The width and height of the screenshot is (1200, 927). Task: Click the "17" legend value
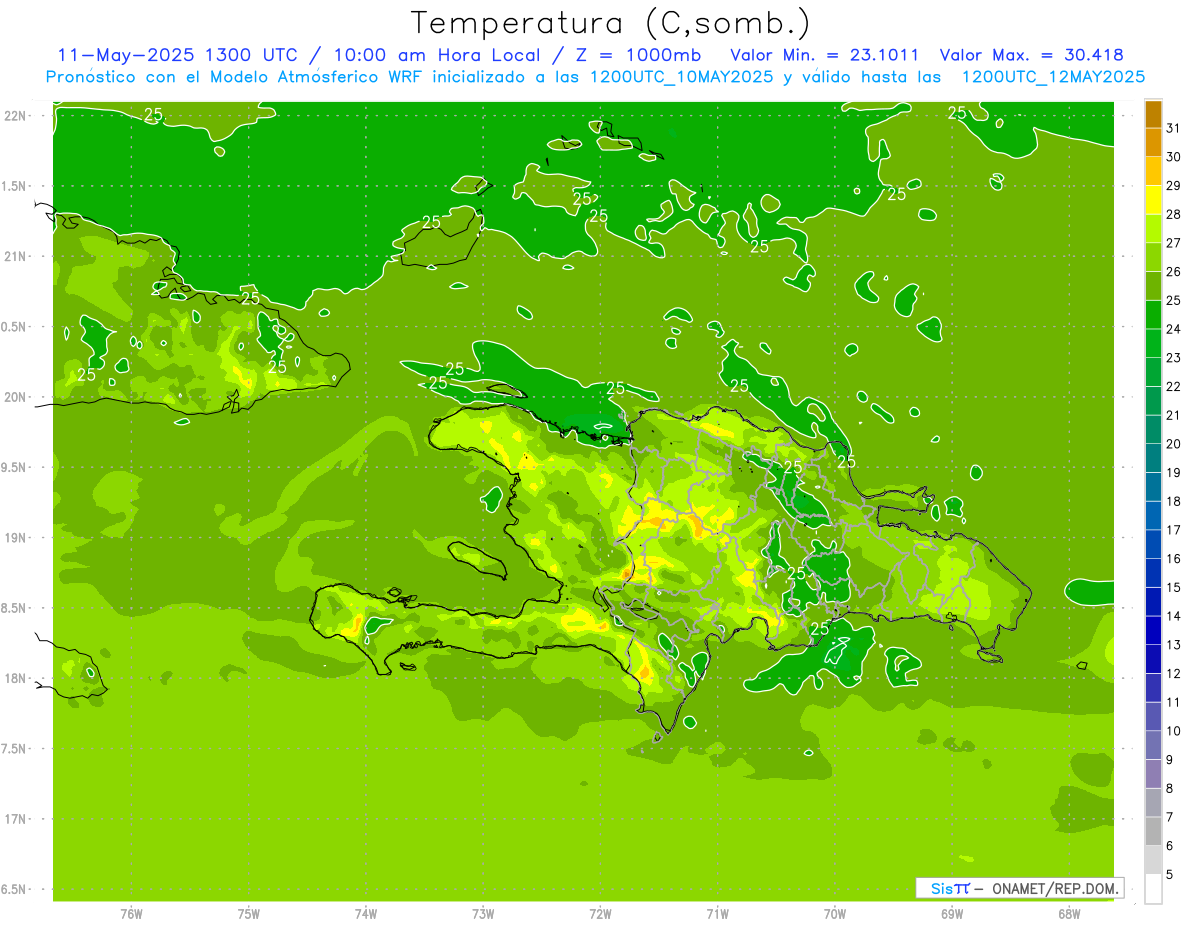pos(1174,530)
